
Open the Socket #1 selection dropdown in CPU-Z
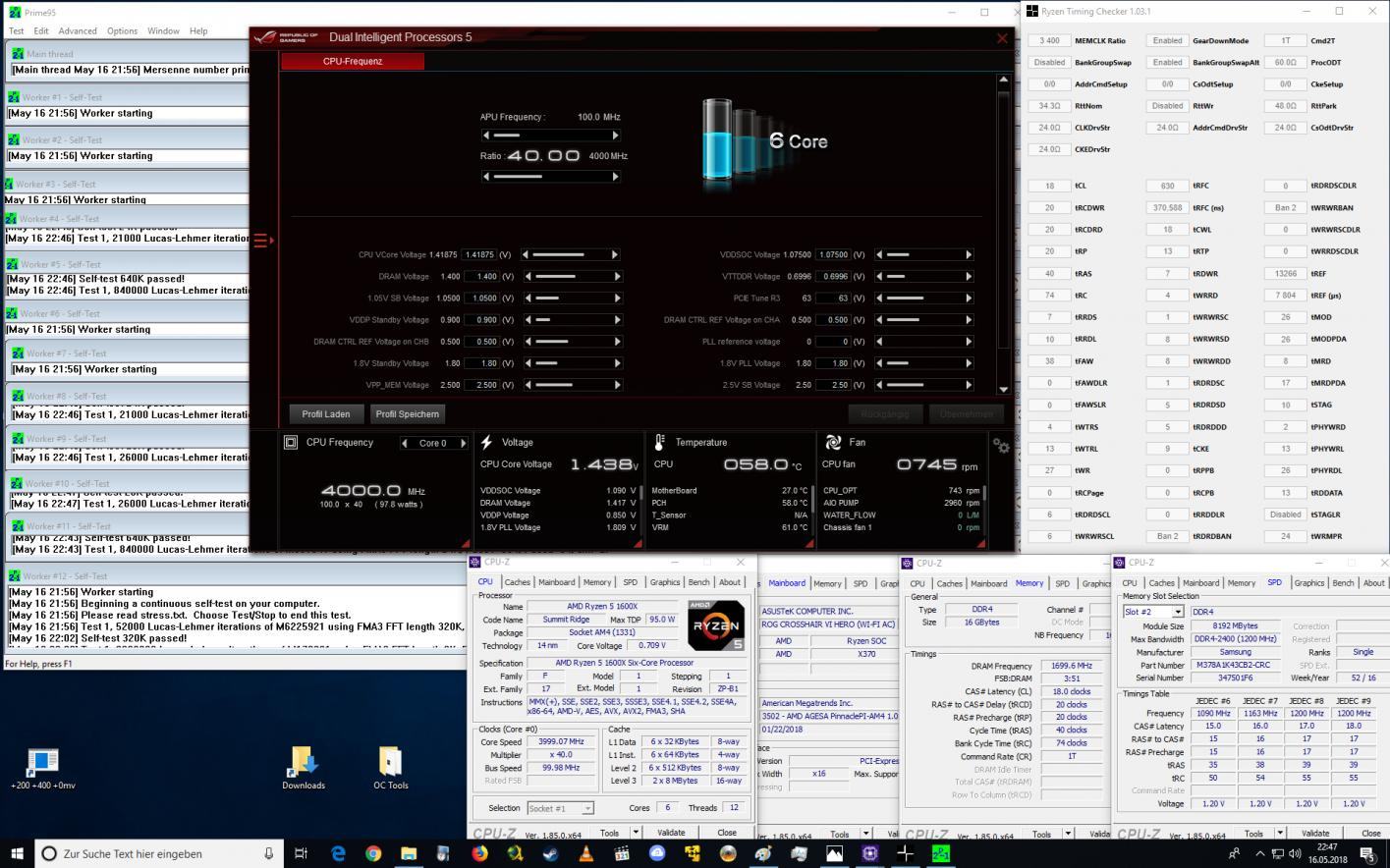587,808
